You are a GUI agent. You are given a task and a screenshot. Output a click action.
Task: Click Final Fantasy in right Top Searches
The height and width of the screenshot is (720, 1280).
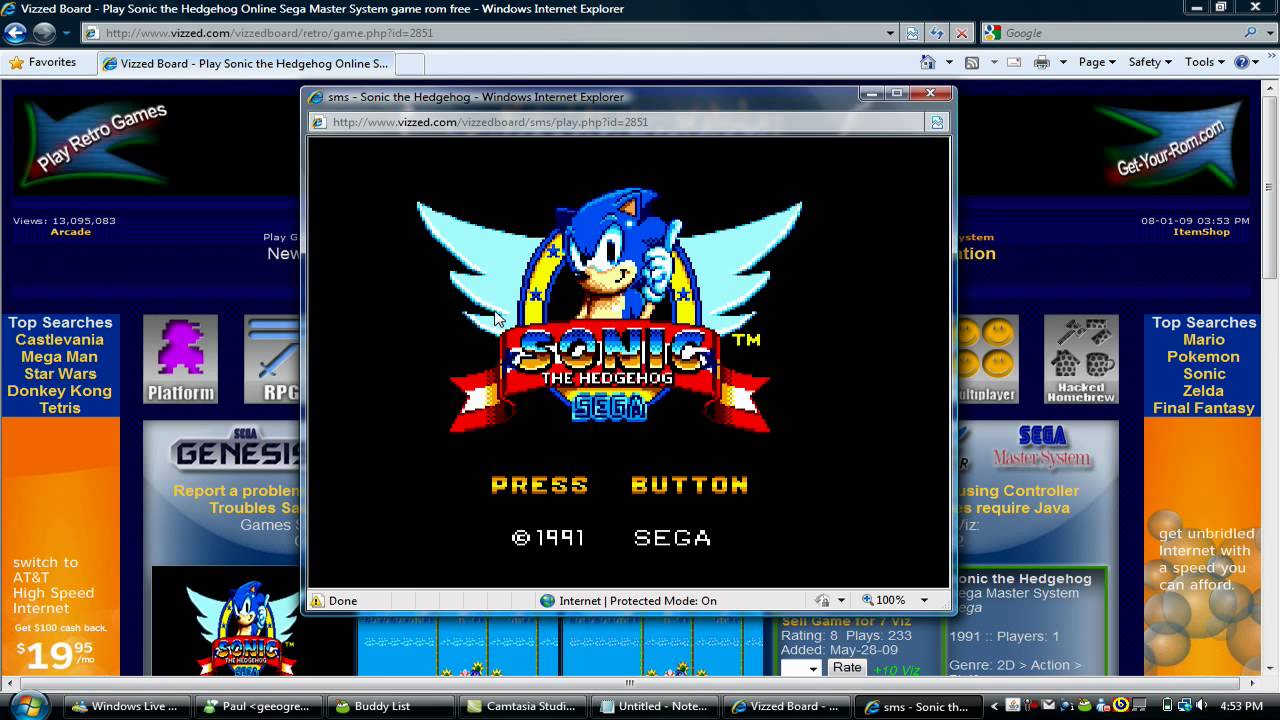click(1203, 408)
